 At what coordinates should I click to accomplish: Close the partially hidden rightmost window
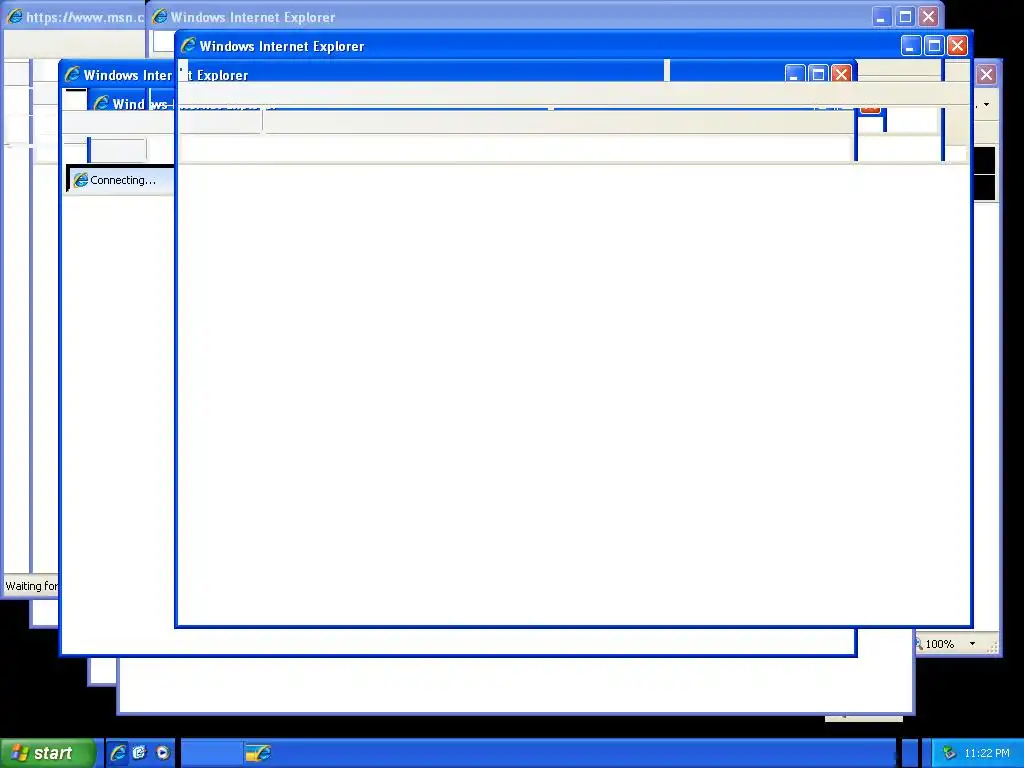[986, 74]
